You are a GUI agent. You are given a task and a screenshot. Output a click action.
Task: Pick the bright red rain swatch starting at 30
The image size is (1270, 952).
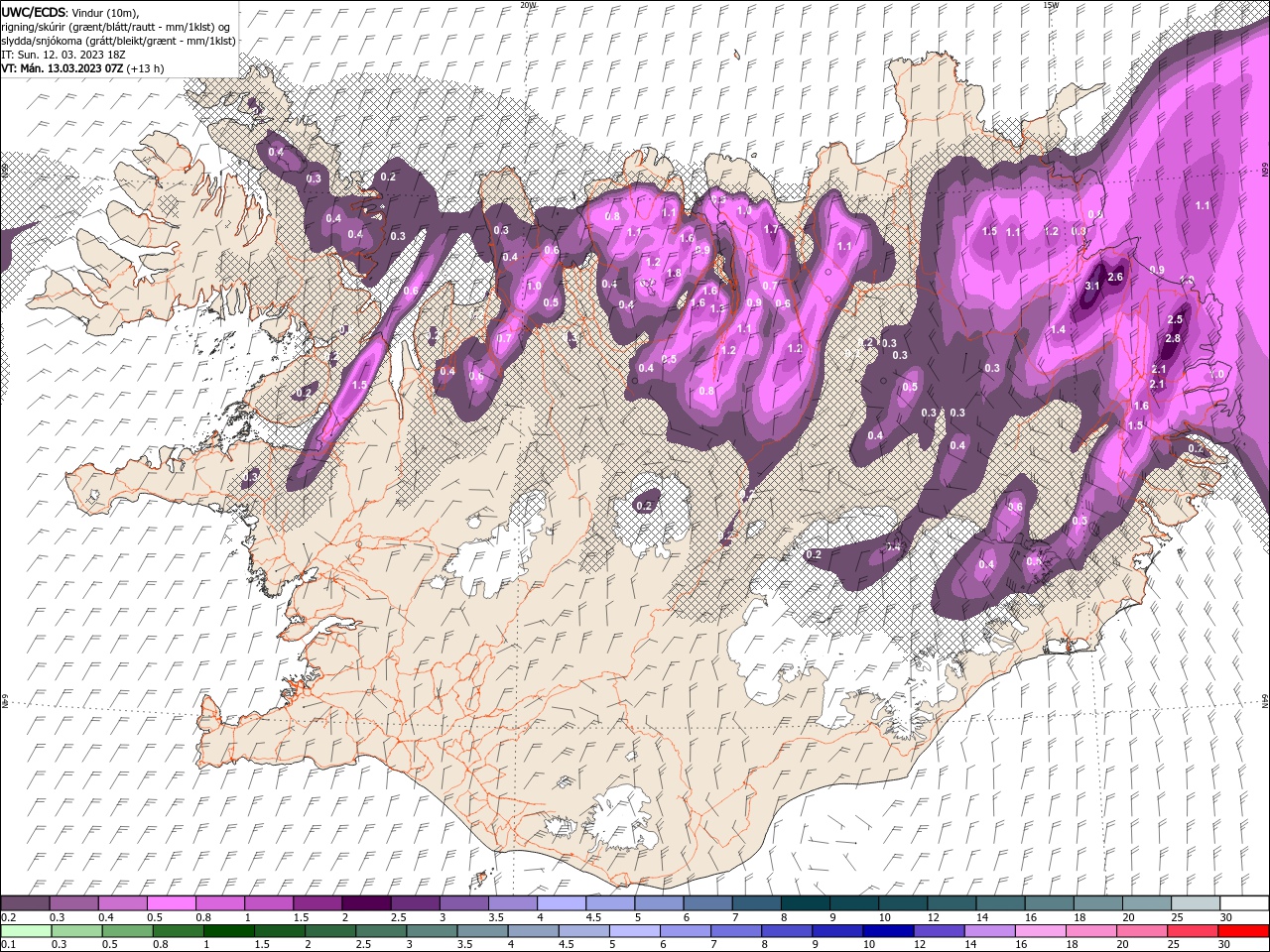coord(1242,931)
